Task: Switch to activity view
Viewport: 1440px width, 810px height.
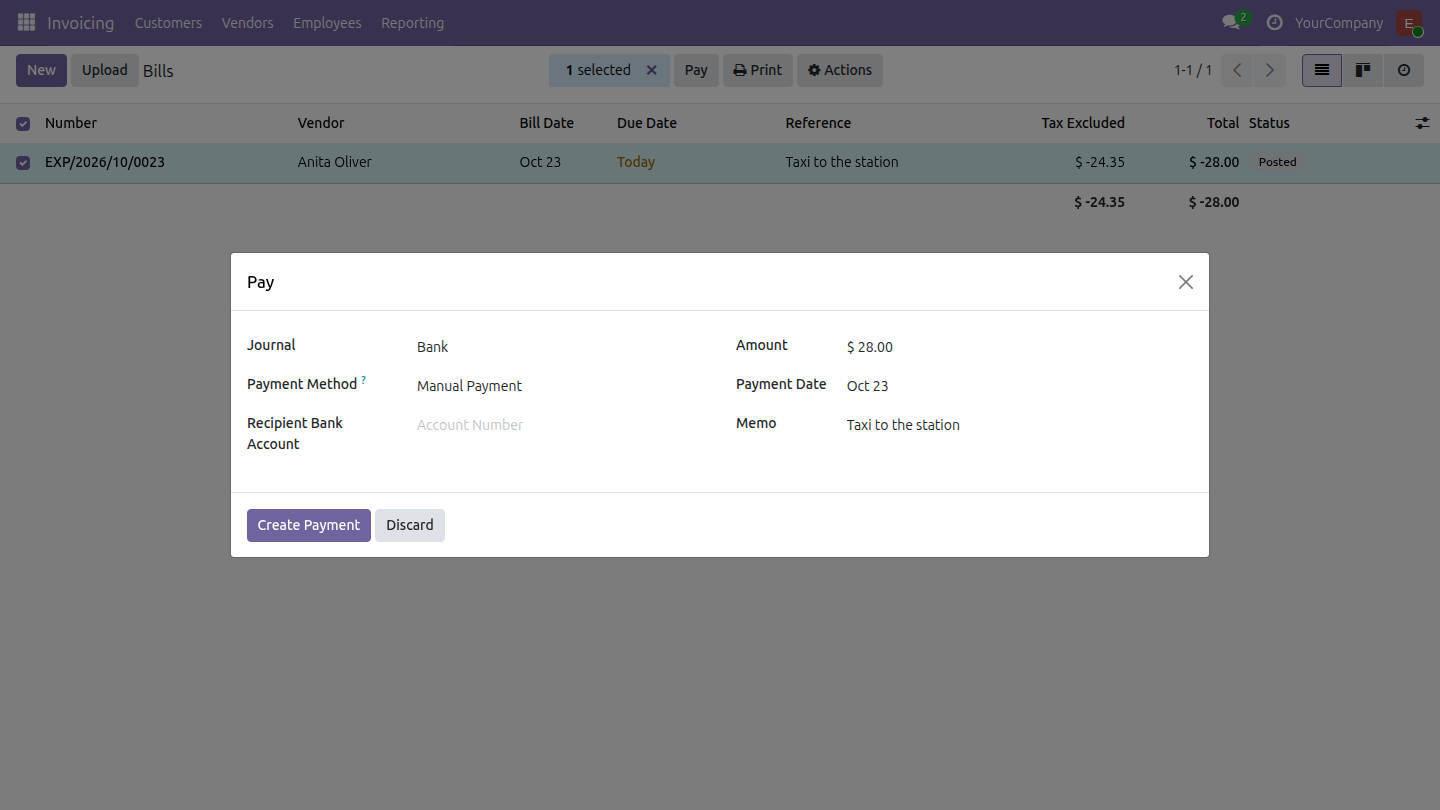Action: click(1404, 70)
